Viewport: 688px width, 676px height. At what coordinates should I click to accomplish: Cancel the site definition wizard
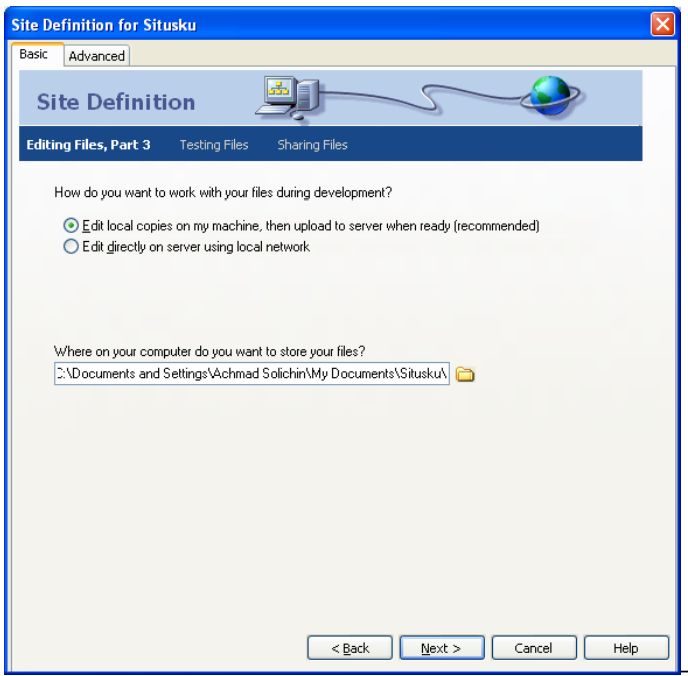pyautogui.click(x=534, y=647)
